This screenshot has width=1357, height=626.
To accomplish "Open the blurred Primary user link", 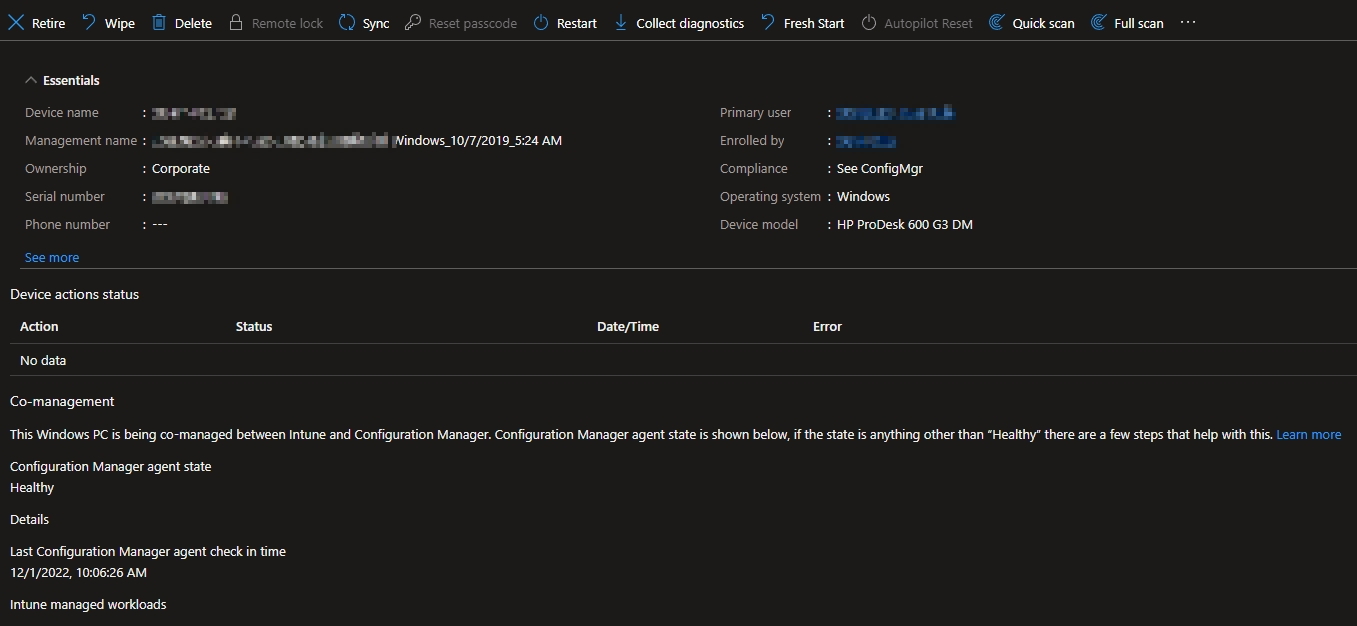I will click(896, 113).
